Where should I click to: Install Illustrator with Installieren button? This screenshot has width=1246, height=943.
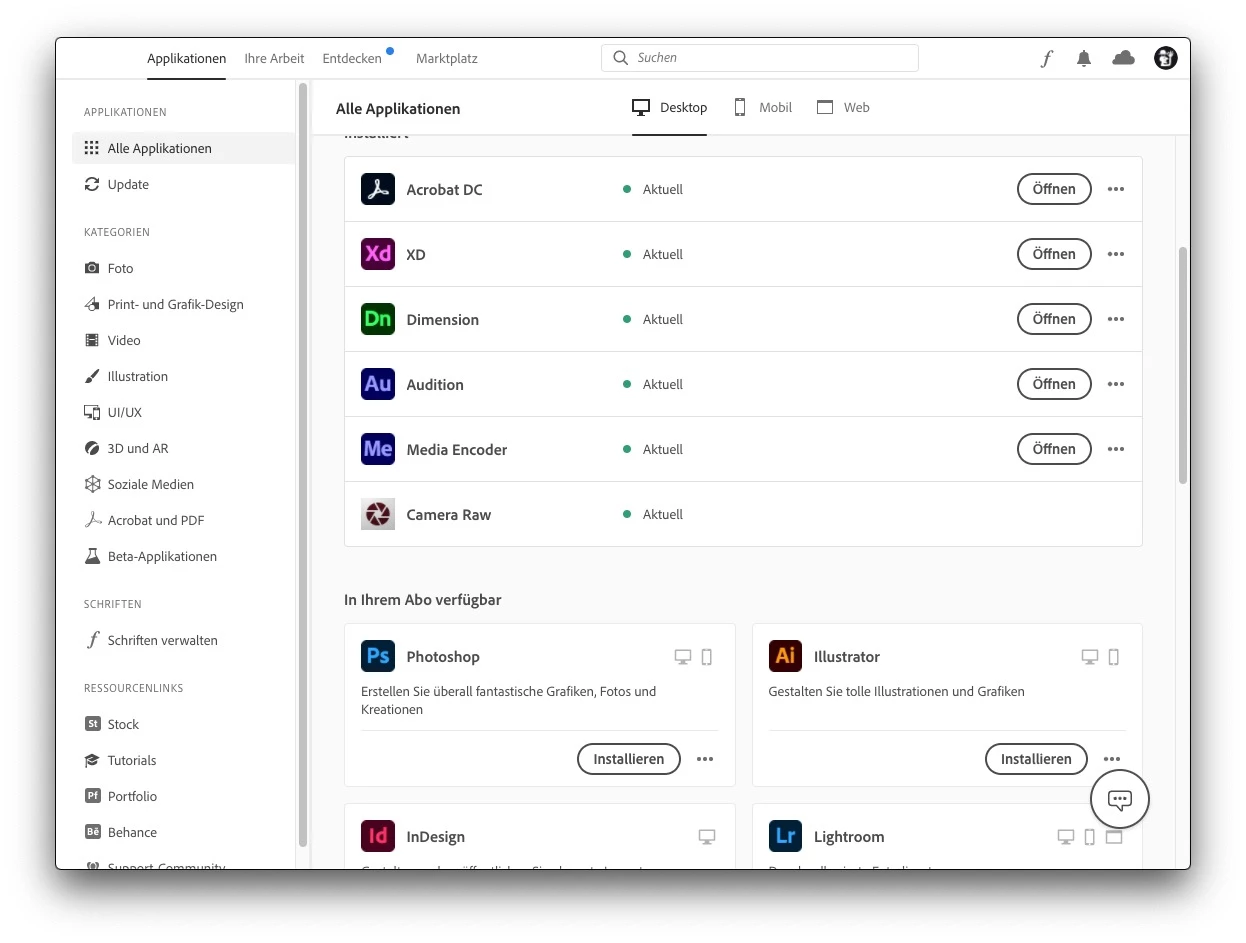1036,759
